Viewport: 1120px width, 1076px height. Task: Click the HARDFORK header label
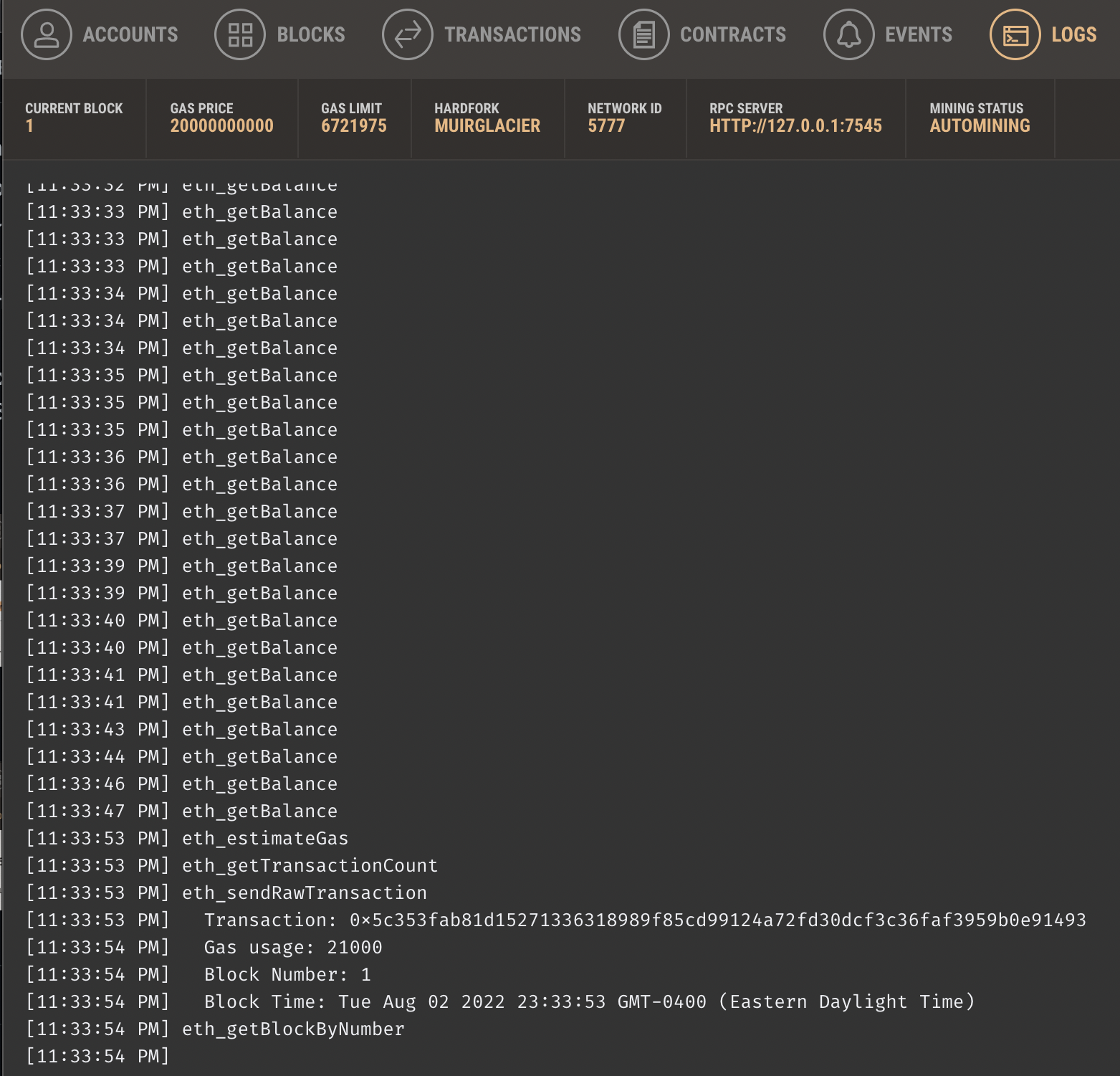[466, 108]
